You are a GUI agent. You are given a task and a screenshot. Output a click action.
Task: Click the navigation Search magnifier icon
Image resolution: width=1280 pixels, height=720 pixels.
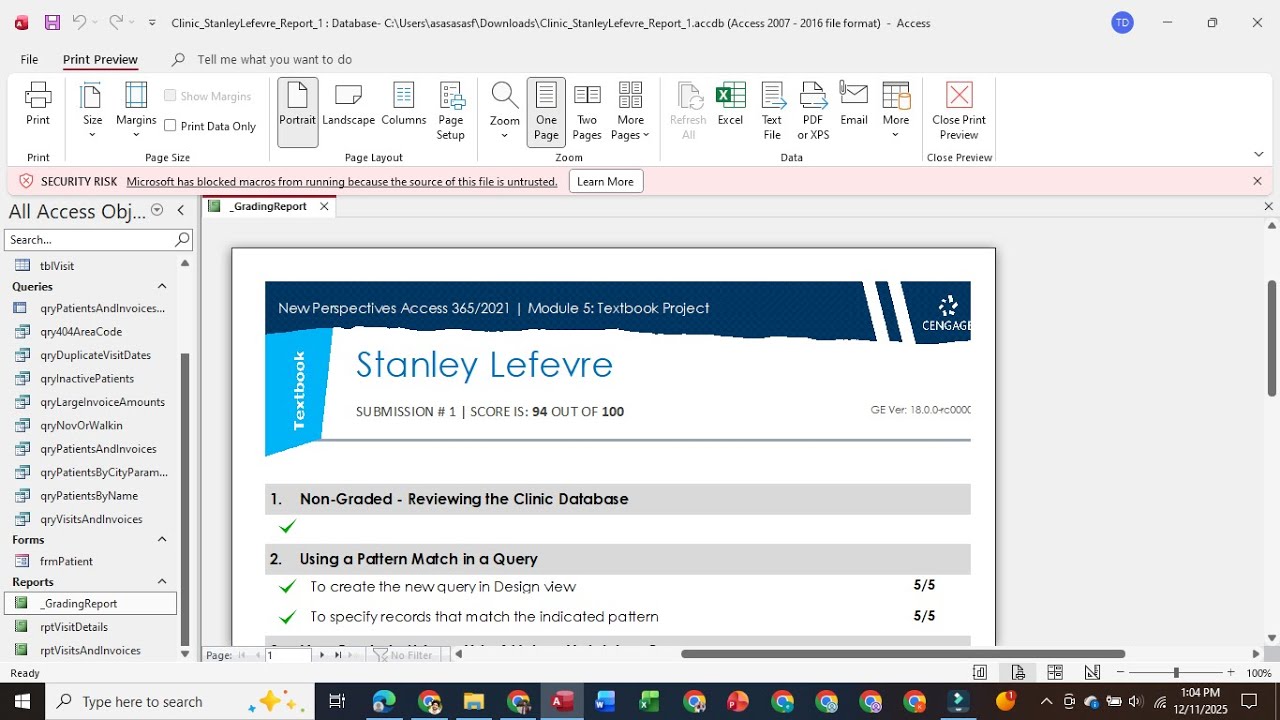click(x=182, y=240)
